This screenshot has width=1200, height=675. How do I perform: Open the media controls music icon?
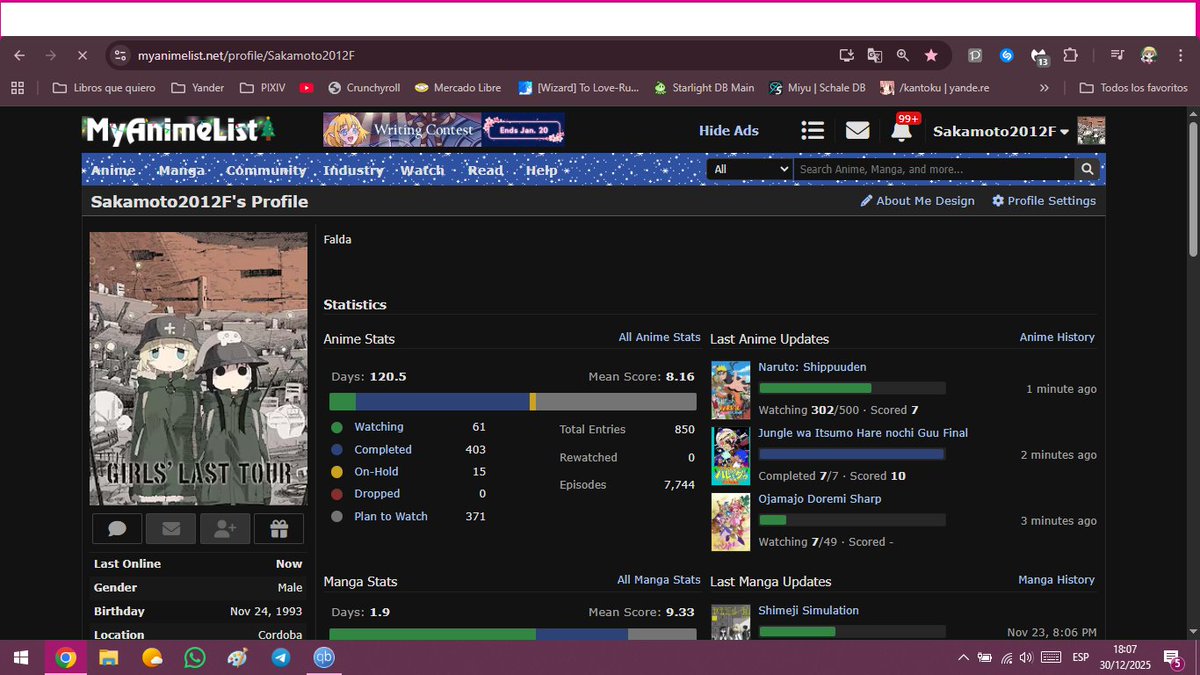point(1118,56)
